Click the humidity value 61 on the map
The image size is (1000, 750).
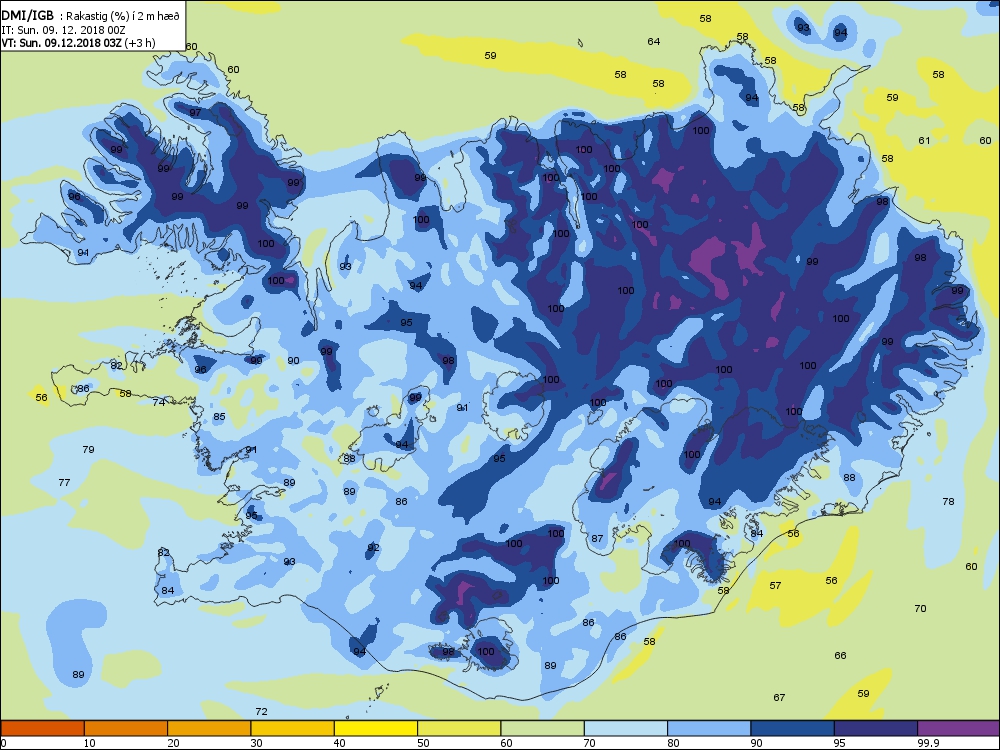click(924, 140)
